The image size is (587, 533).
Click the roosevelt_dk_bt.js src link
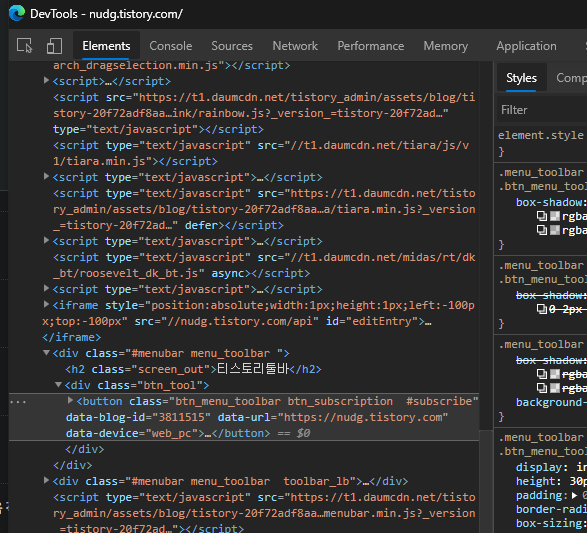point(264,265)
